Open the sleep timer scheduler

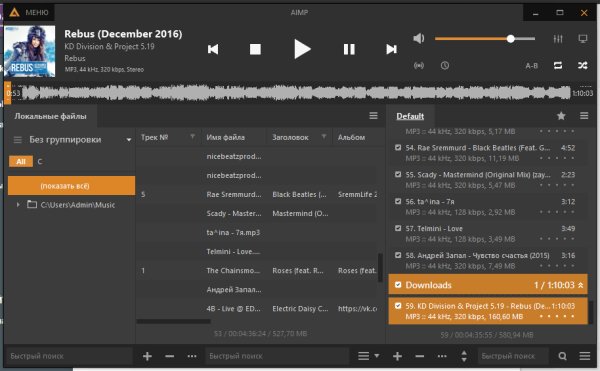(445, 65)
